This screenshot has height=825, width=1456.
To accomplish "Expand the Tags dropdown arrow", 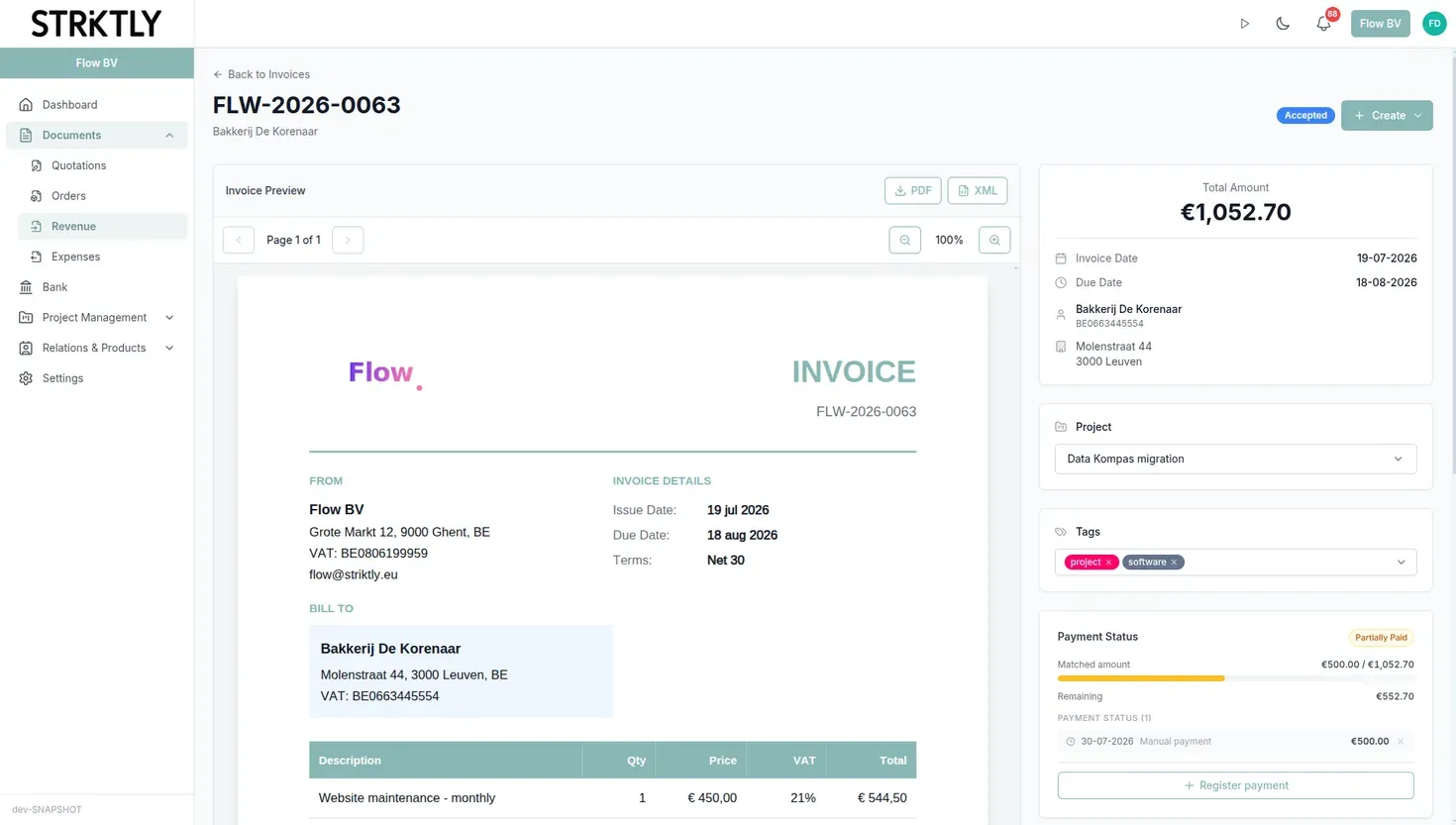I will click(1401, 563).
